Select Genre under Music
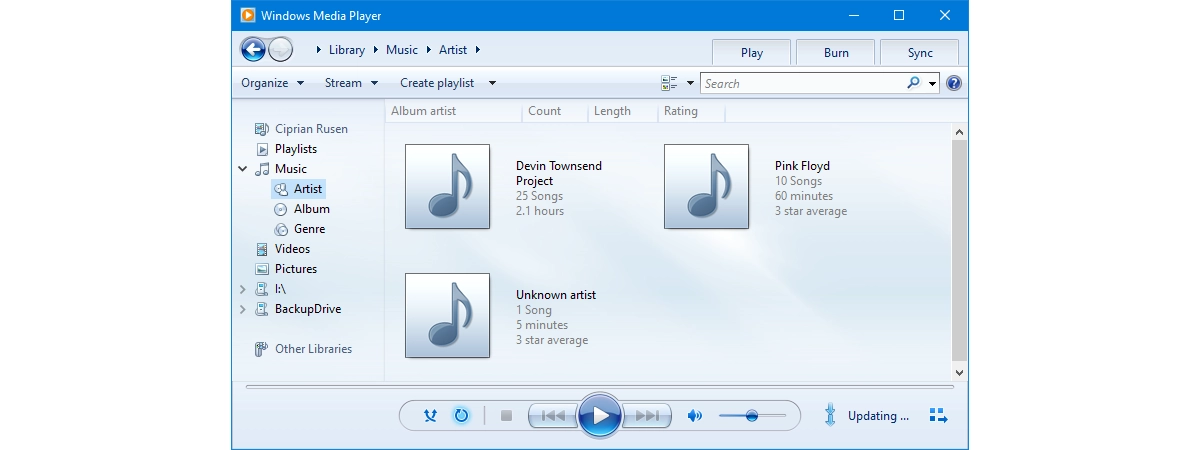This screenshot has width=1200, height=450. point(300,229)
